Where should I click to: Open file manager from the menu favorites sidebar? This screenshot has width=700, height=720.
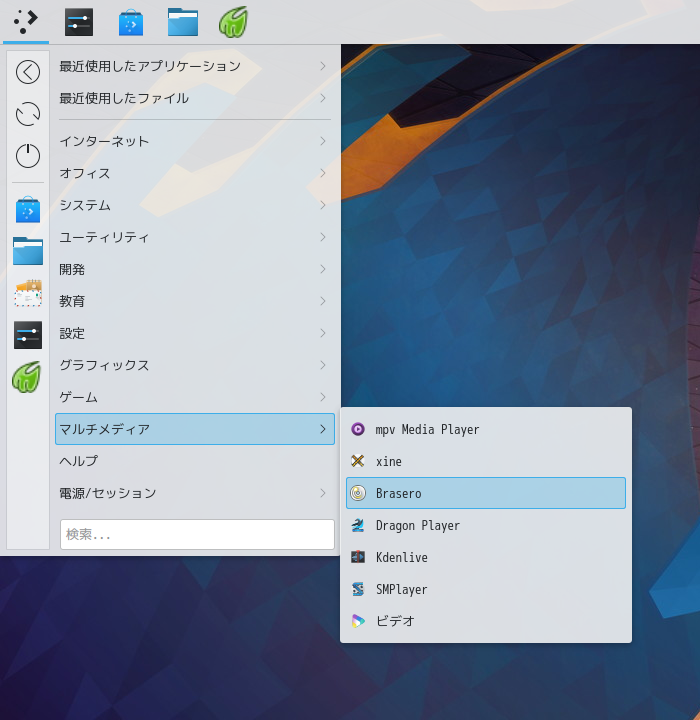point(28,251)
